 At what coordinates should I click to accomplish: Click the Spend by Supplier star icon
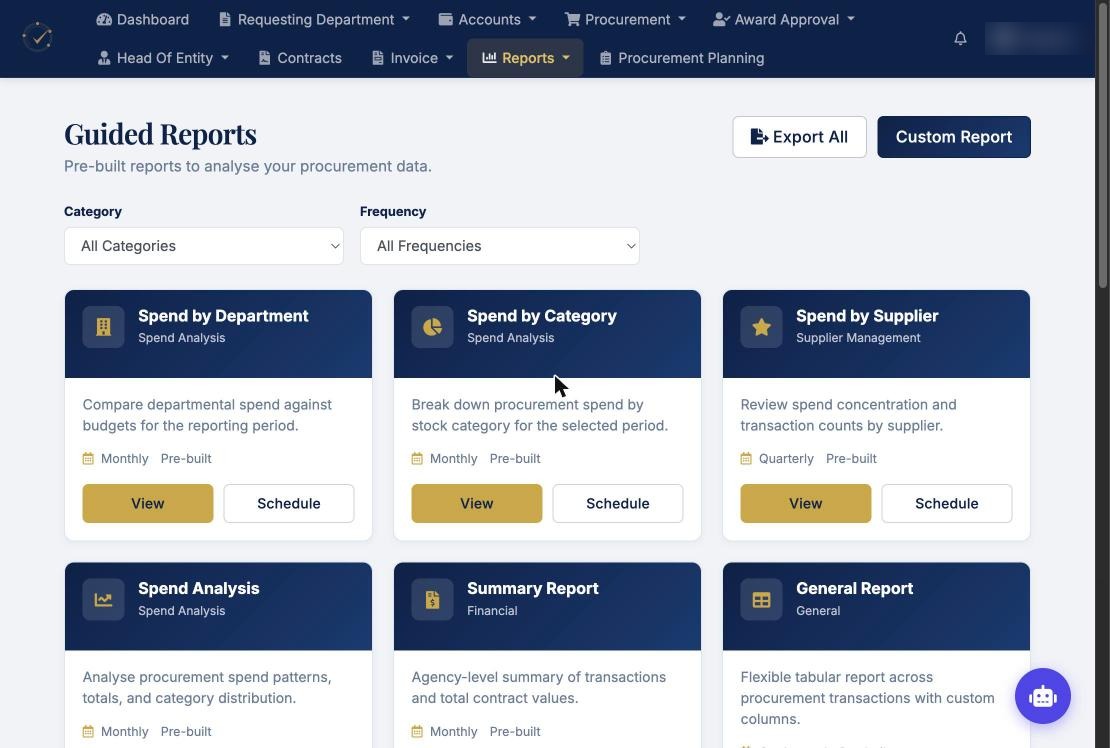pyautogui.click(x=761, y=327)
